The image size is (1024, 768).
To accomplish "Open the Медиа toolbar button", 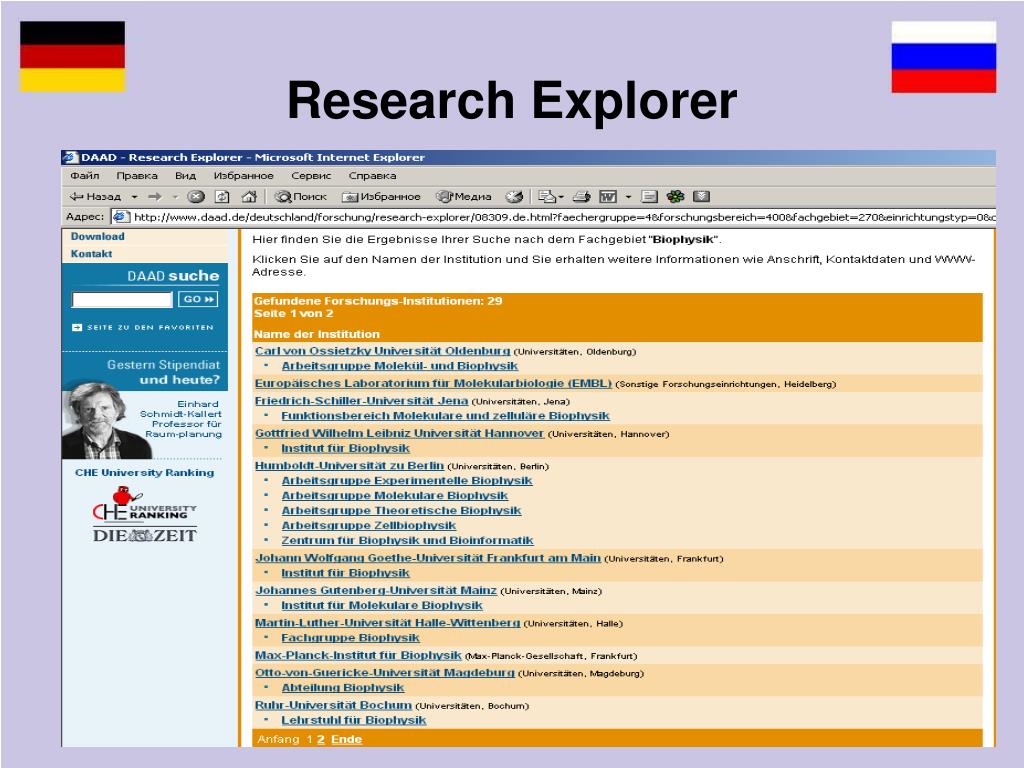I will point(464,197).
